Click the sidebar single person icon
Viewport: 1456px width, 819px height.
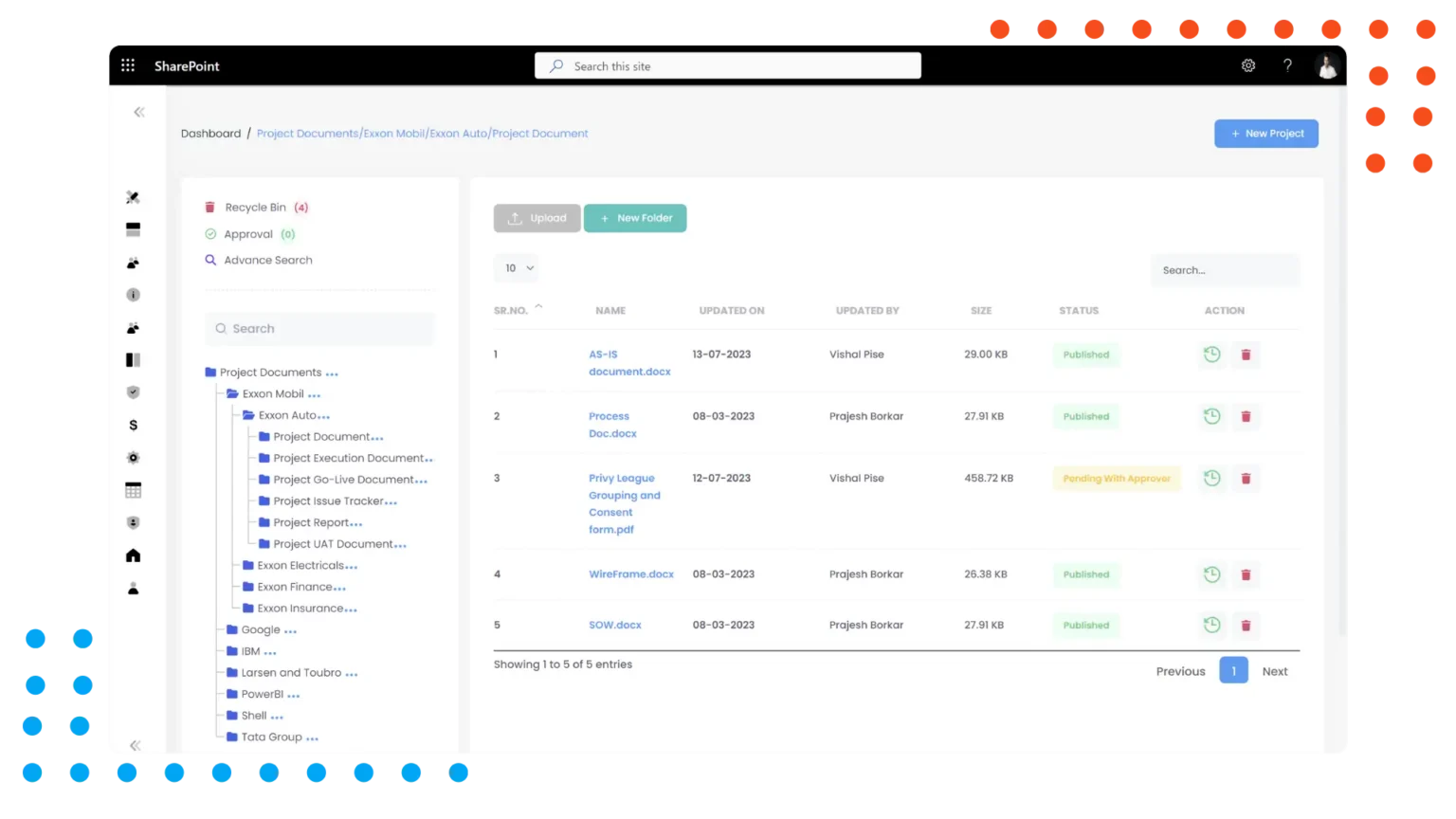[133, 589]
